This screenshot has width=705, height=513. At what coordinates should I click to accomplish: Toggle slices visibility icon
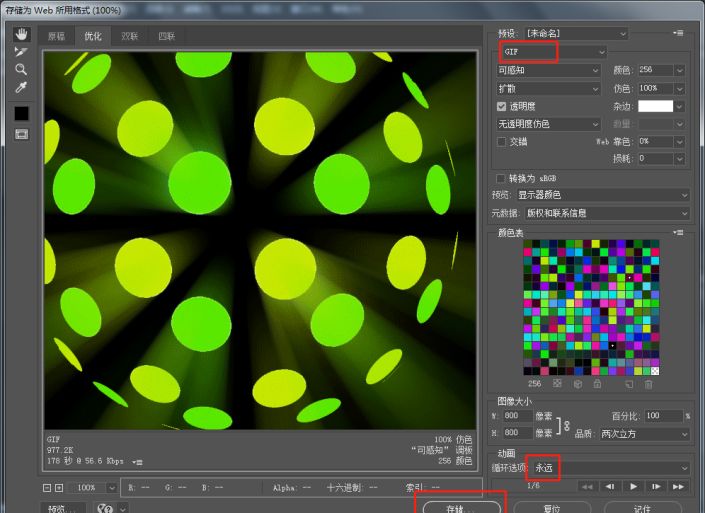click(21, 134)
